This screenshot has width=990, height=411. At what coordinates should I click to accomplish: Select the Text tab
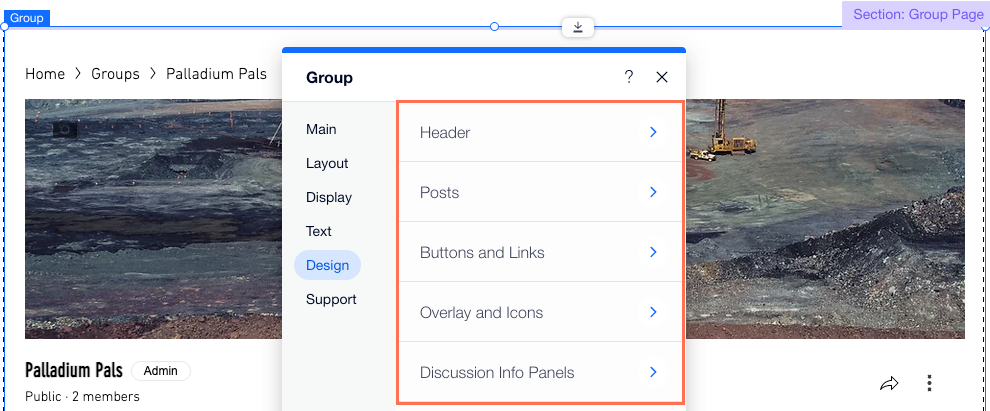(x=319, y=232)
